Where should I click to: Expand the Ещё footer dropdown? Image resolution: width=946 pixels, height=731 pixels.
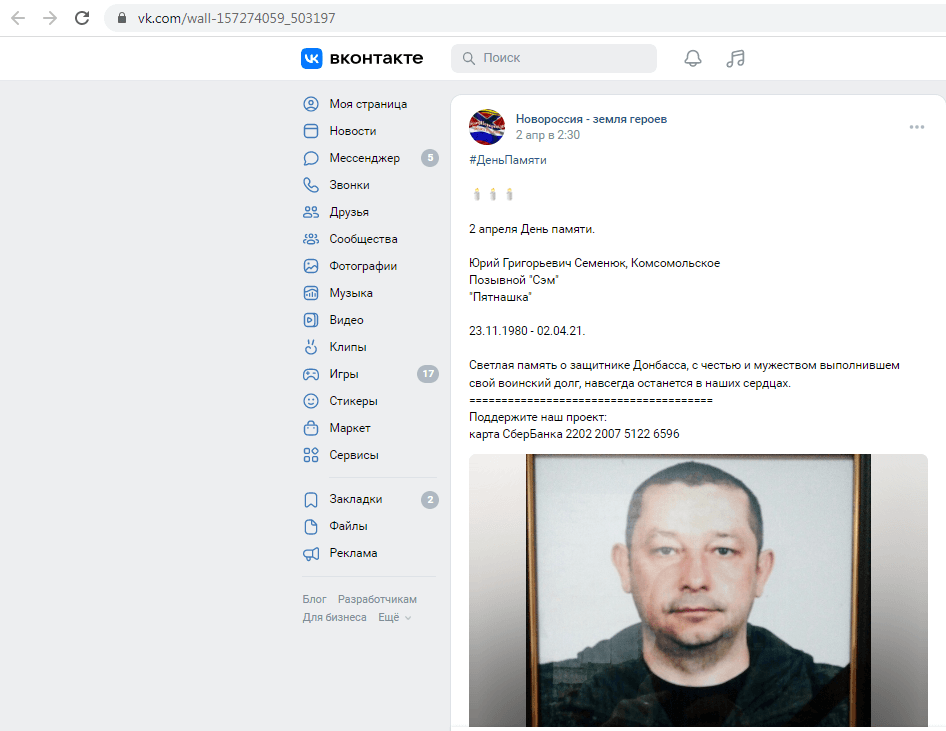395,618
